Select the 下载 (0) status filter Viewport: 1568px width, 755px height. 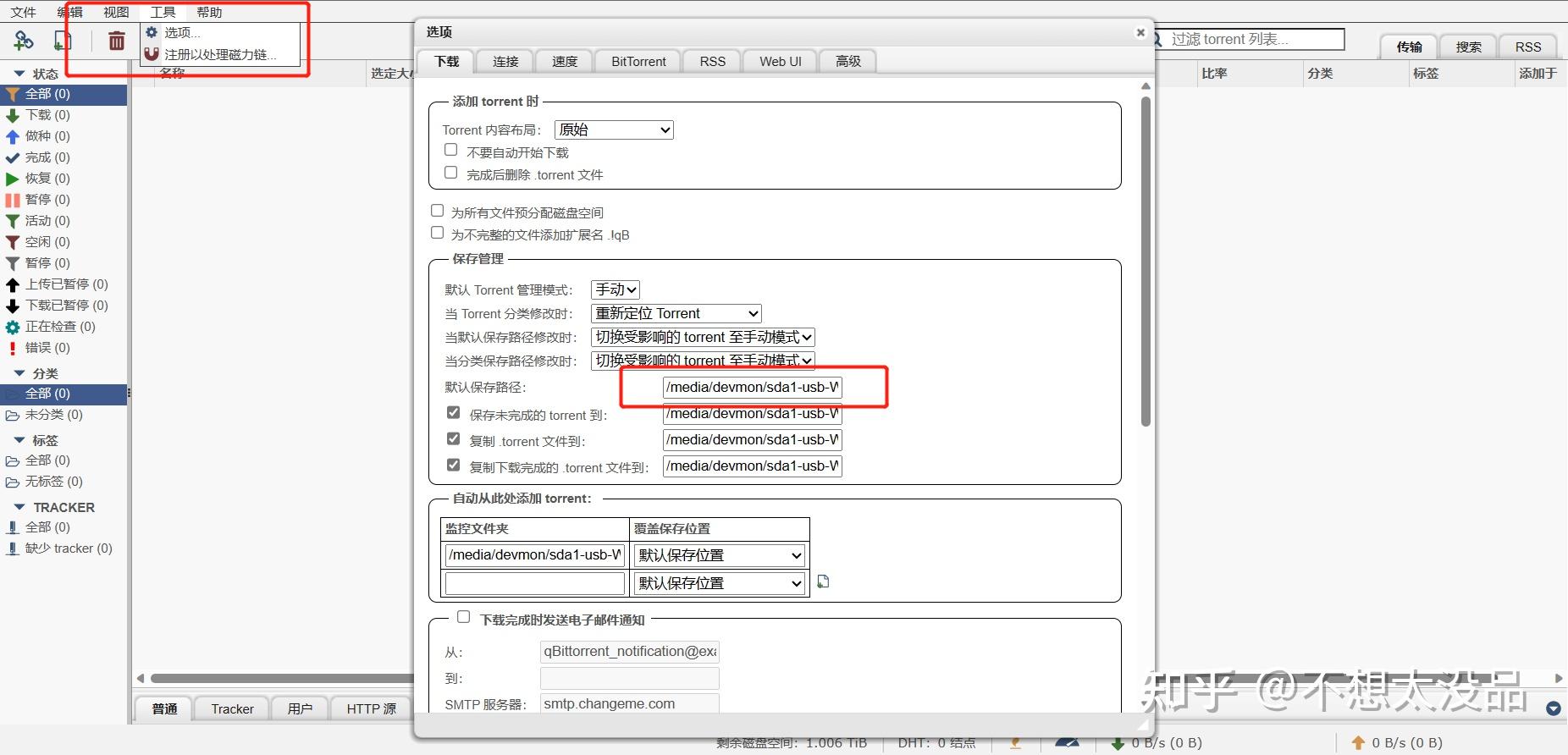63,115
